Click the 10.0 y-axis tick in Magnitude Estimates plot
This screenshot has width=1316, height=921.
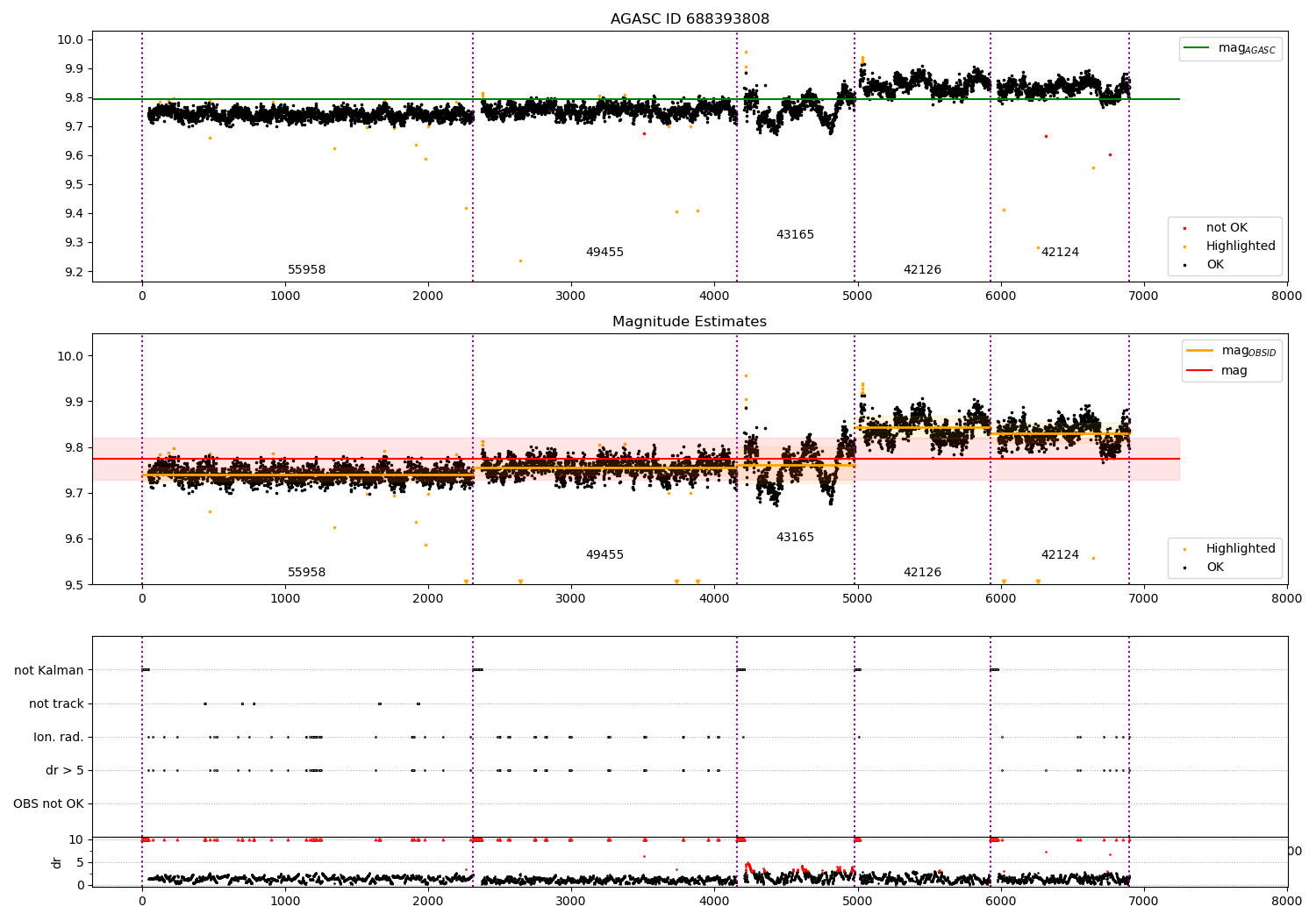[70, 357]
